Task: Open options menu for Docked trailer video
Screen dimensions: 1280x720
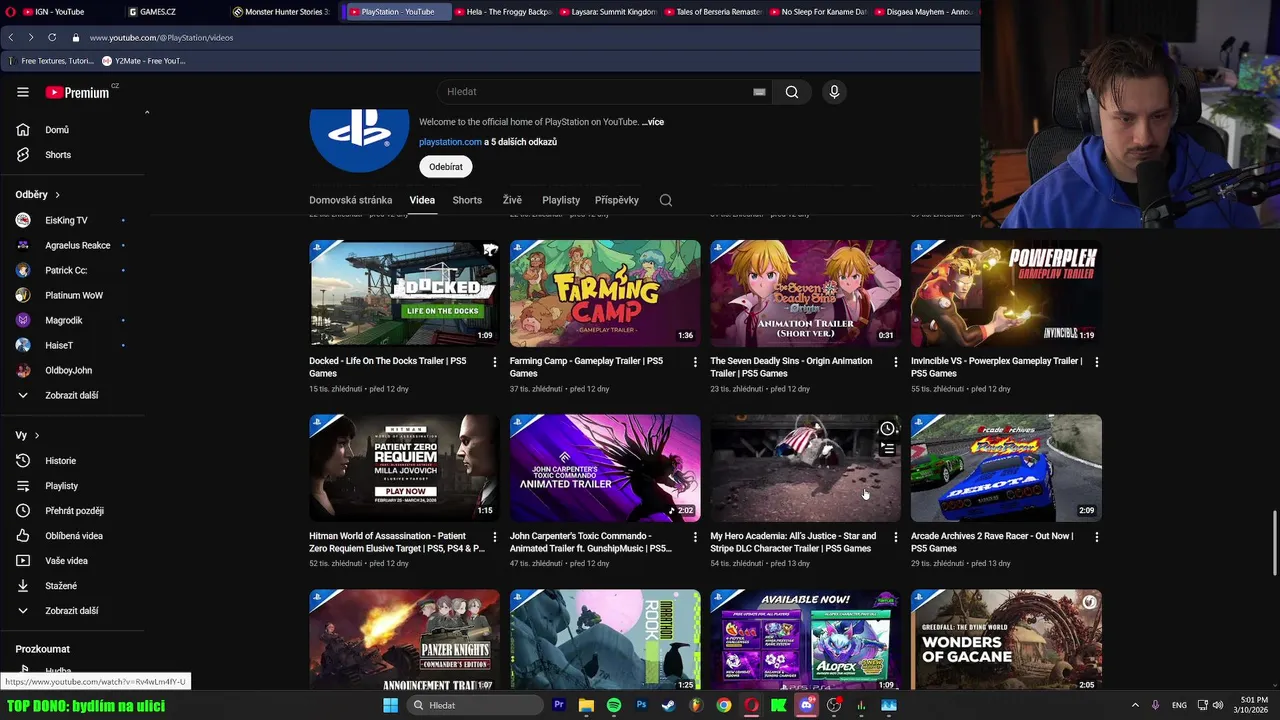Action: 495,362
